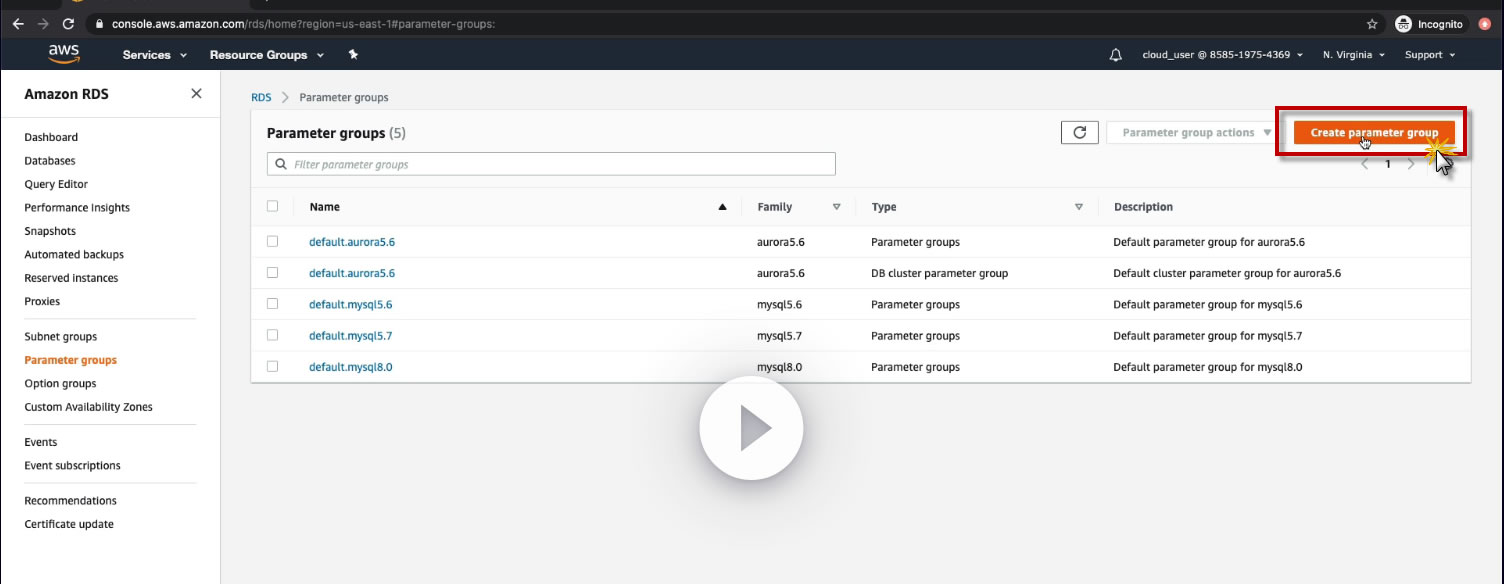Click the AWS logo home icon
This screenshot has height=584, width=1504.
64,54
